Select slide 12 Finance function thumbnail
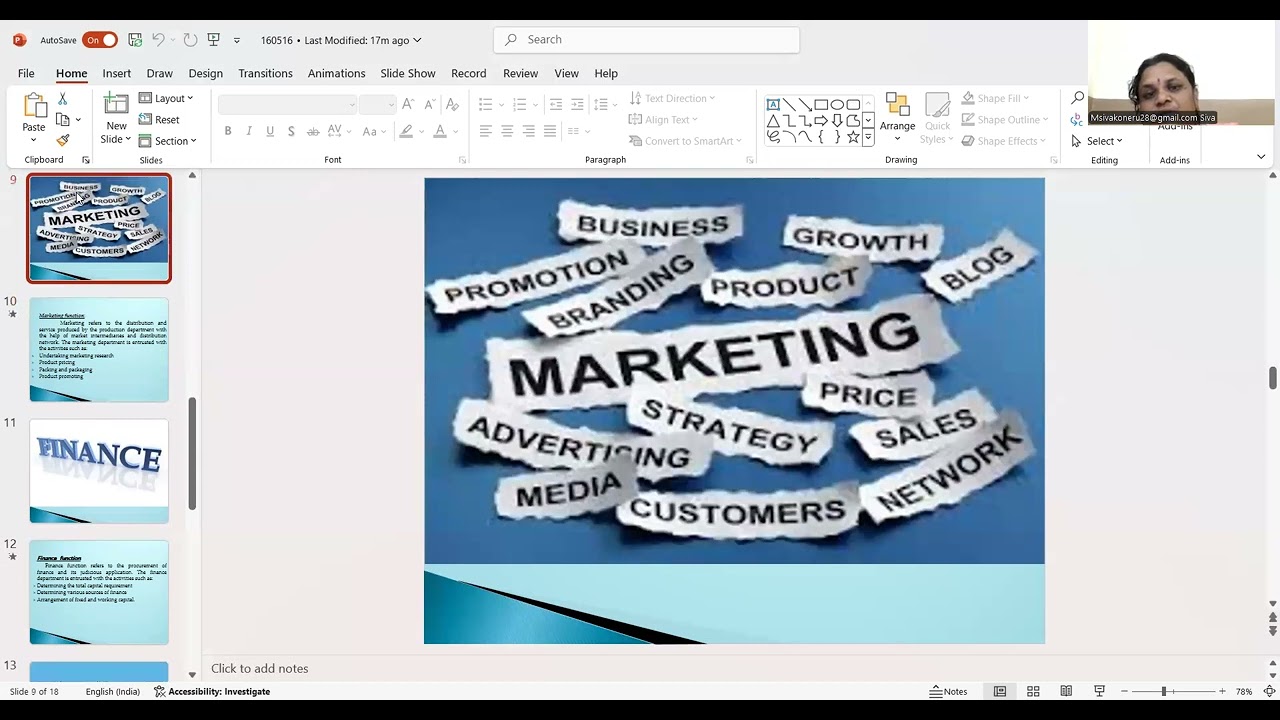Image resolution: width=1280 pixels, height=720 pixels. point(99,593)
